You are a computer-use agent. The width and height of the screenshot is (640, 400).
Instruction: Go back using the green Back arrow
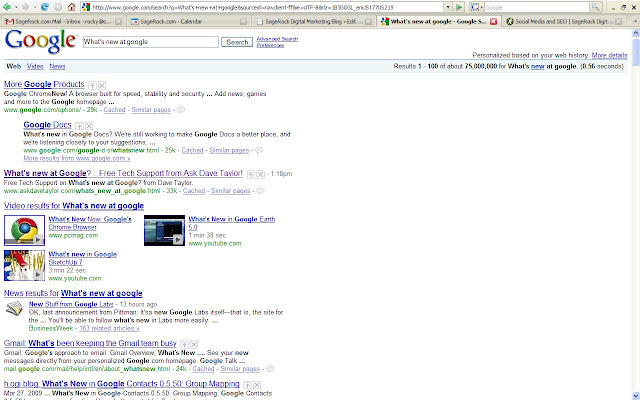coord(7,7)
